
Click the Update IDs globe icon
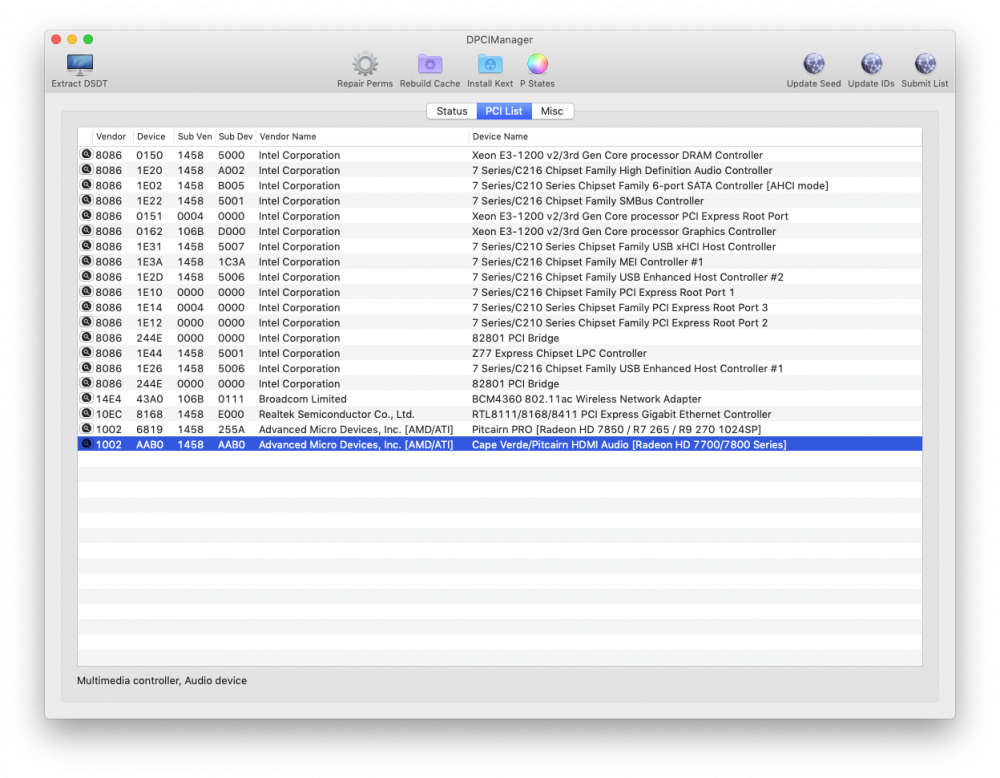(871, 64)
